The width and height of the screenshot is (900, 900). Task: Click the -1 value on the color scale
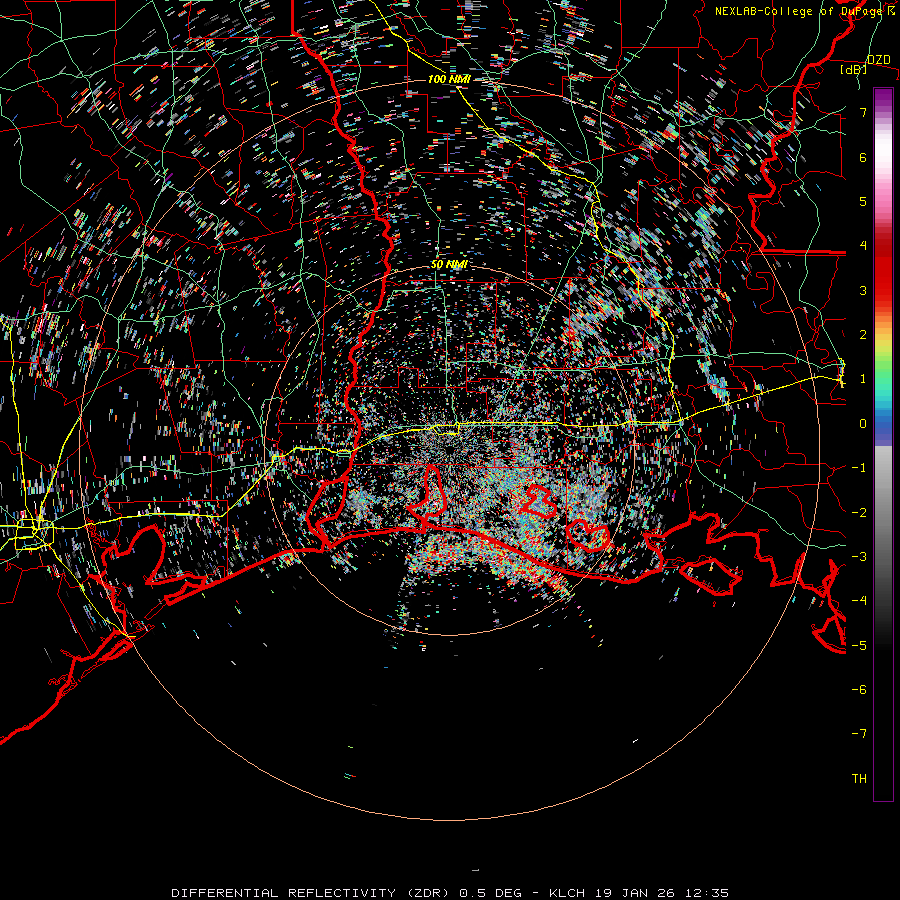tap(859, 468)
